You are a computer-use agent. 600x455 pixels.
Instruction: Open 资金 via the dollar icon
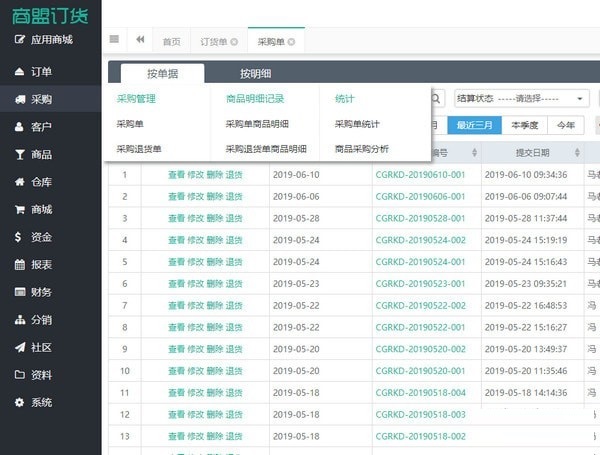pyautogui.click(x=20, y=237)
